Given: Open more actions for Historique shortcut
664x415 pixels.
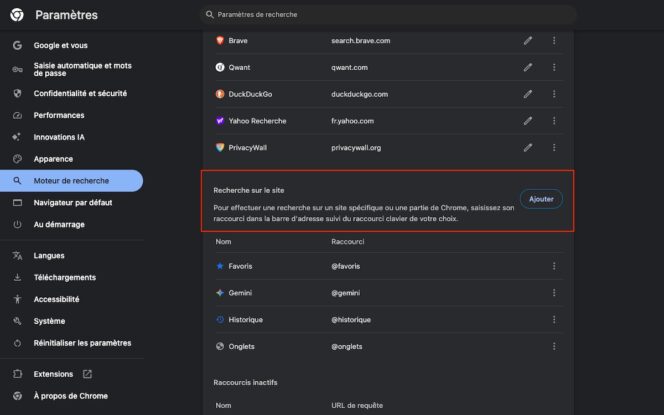Looking at the screenshot, I should 554,320.
